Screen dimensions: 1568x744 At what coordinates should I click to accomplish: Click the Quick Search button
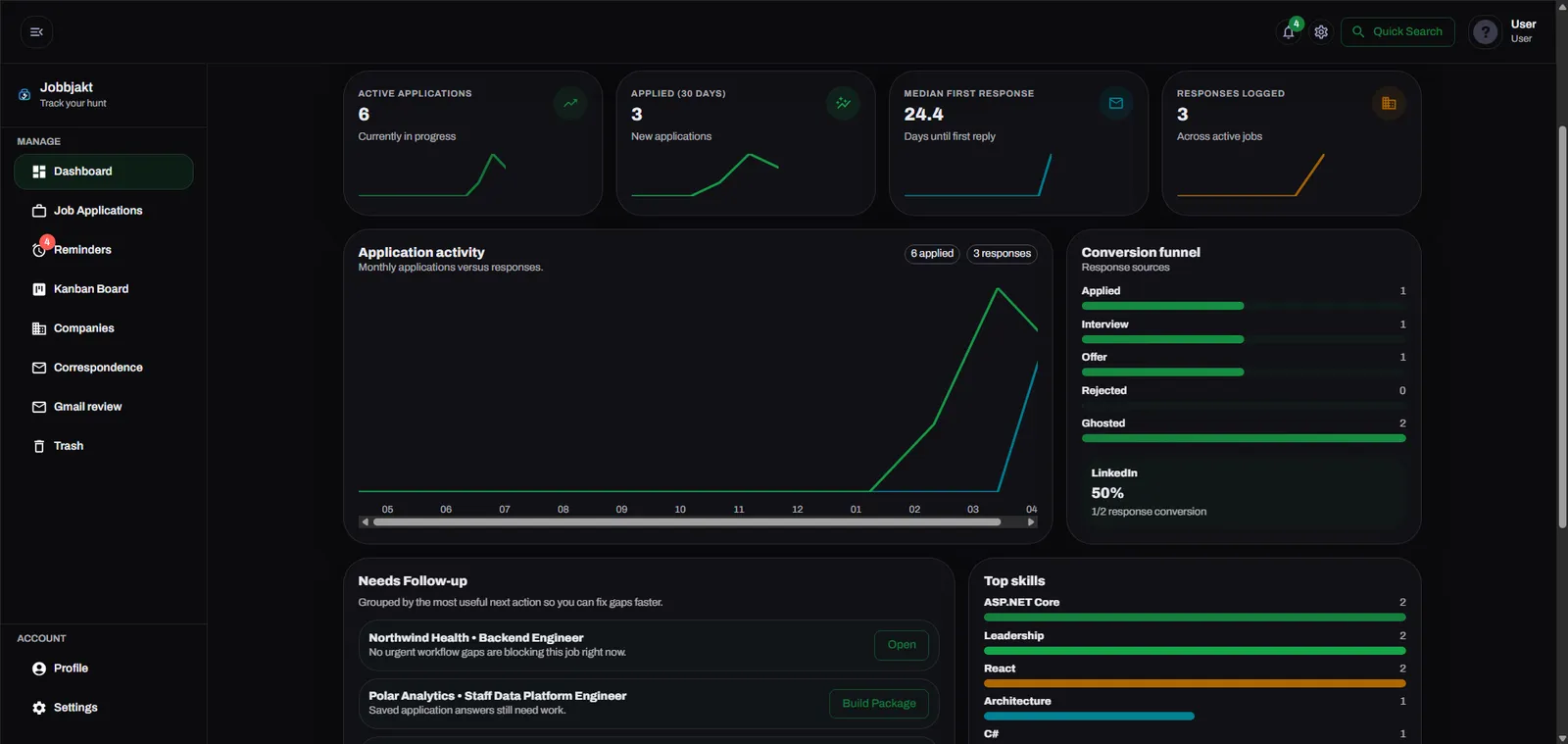coord(1397,32)
